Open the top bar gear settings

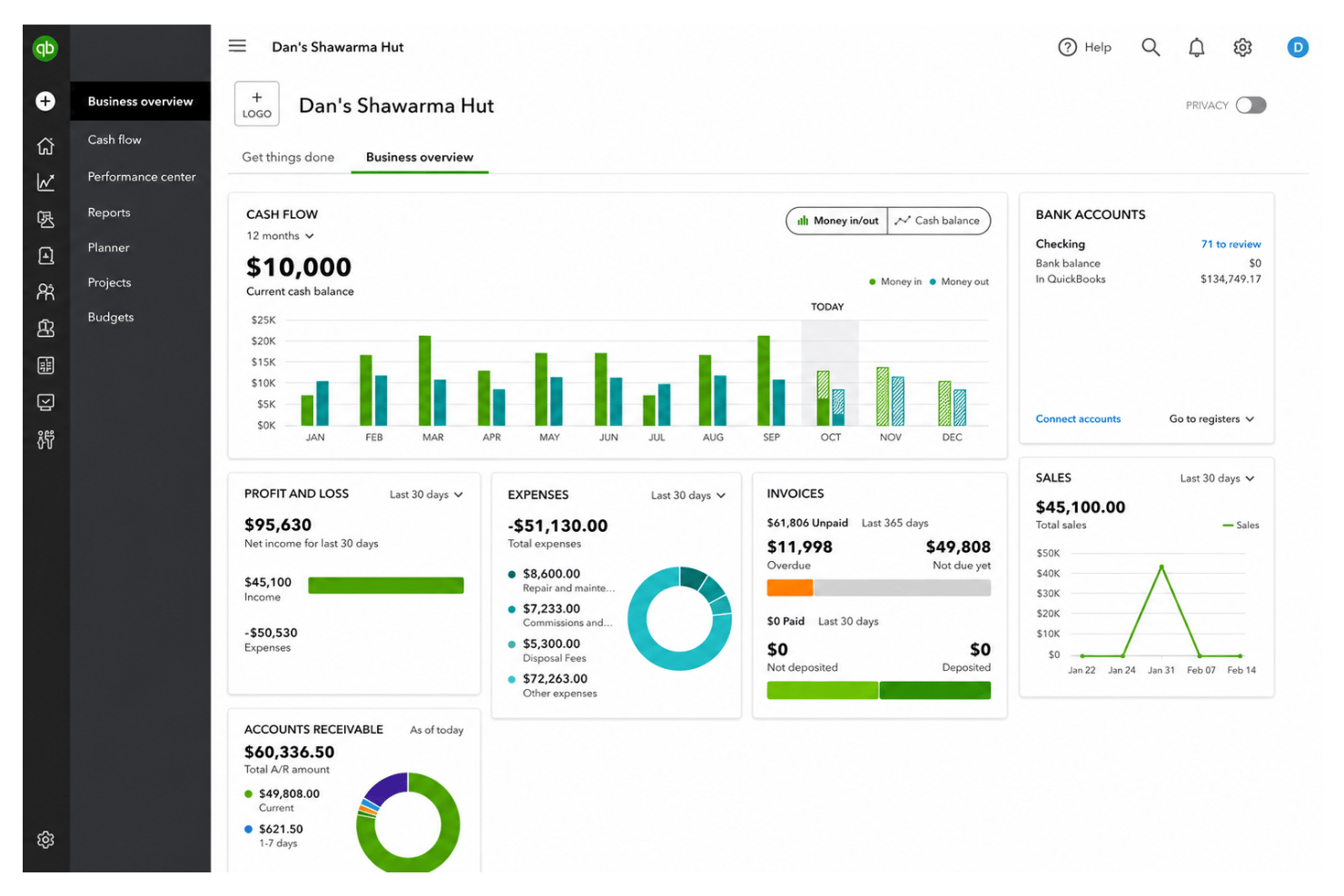pyautogui.click(x=1242, y=47)
